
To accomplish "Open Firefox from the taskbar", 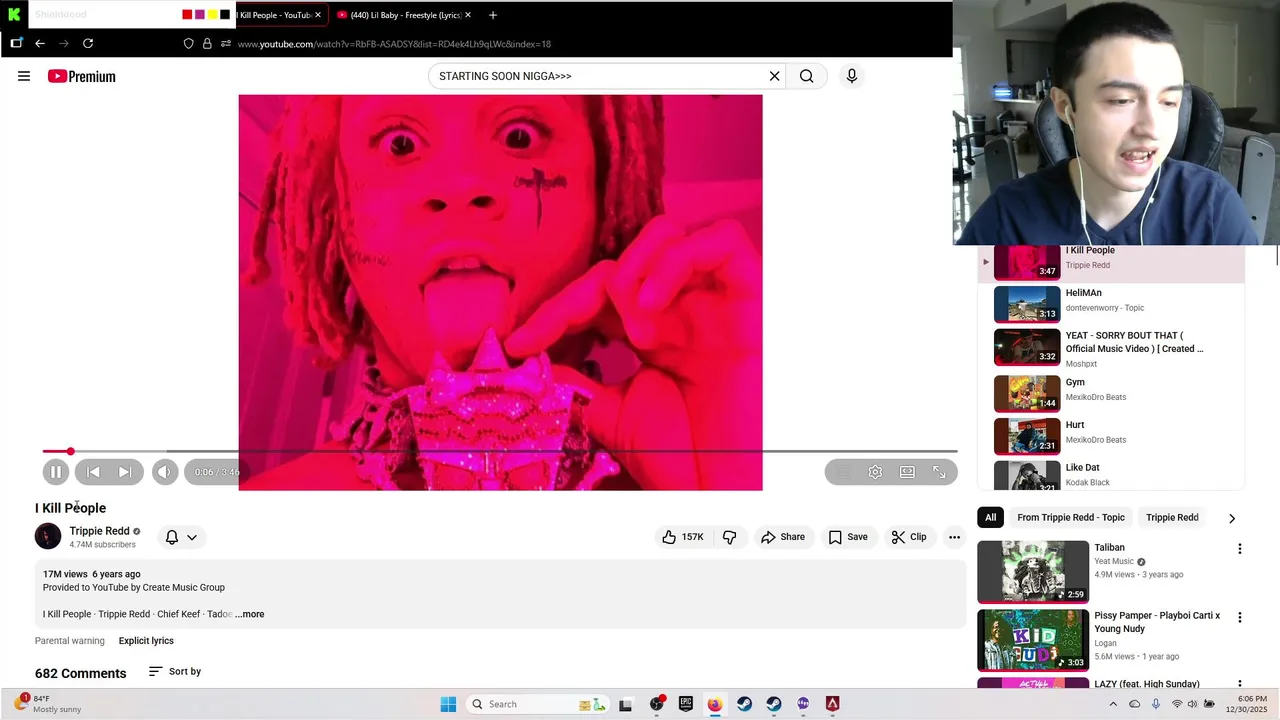I will pyautogui.click(x=715, y=704).
